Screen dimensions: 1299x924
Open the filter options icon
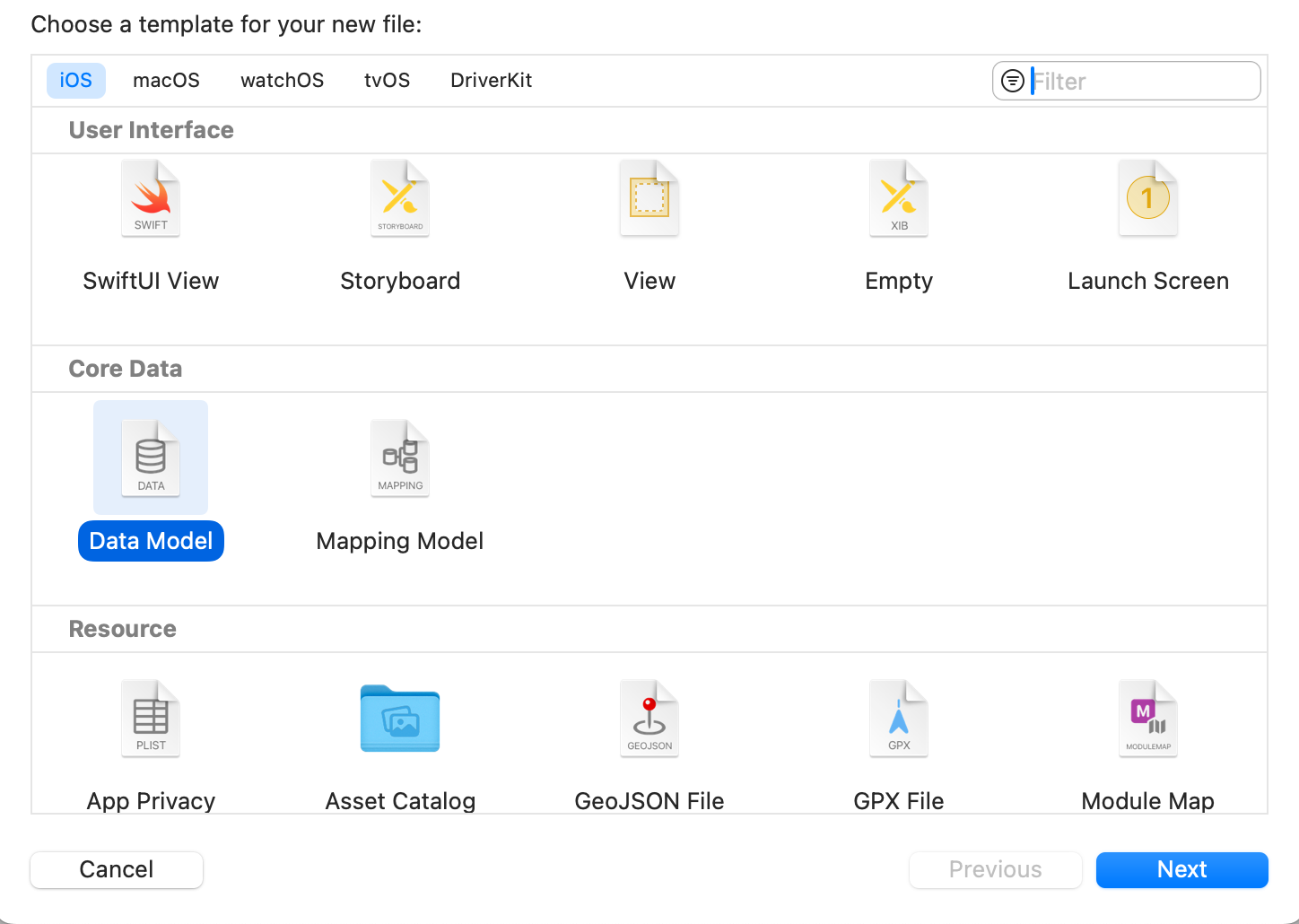[x=1013, y=81]
